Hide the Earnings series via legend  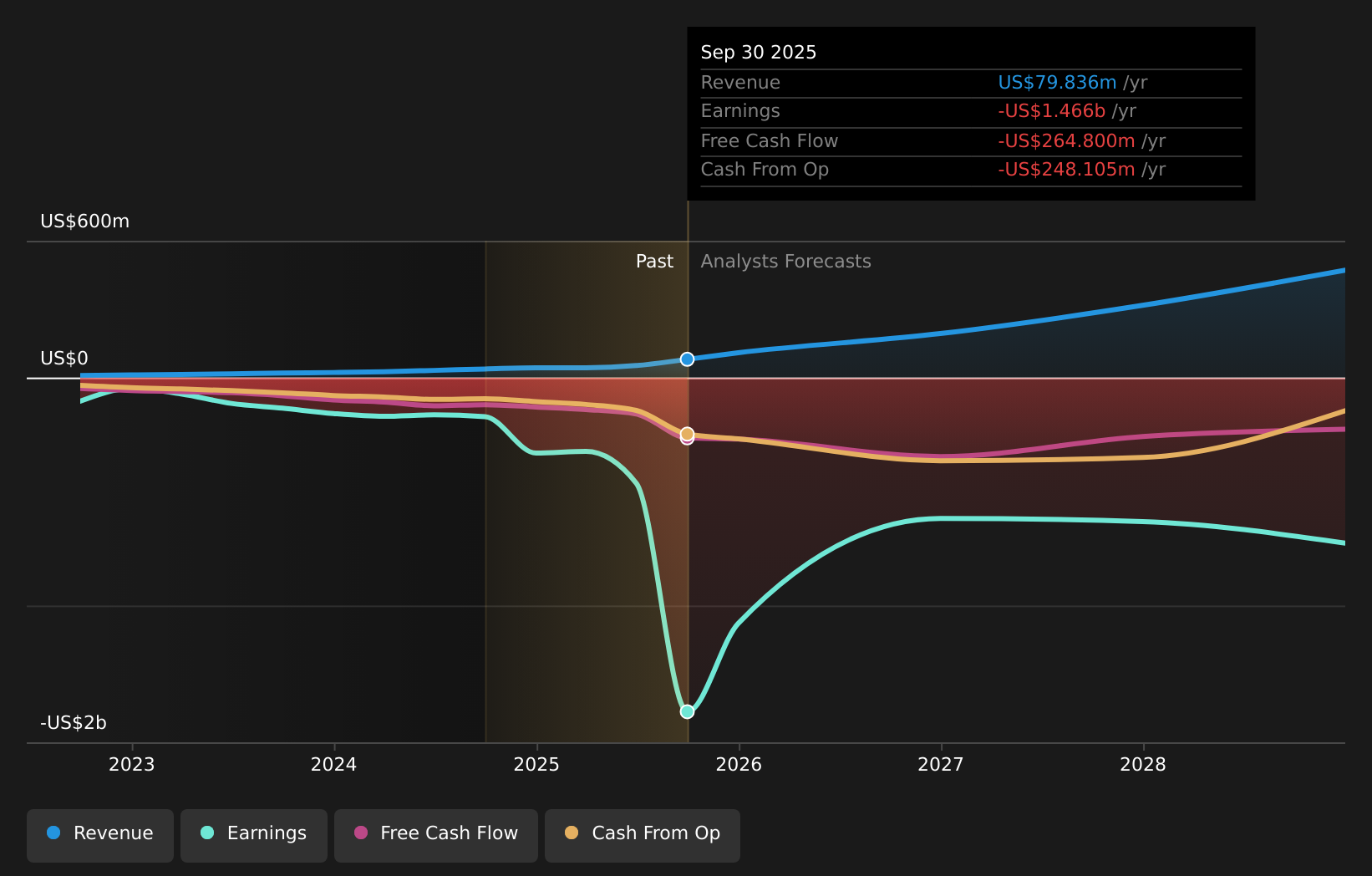tap(254, 835)
